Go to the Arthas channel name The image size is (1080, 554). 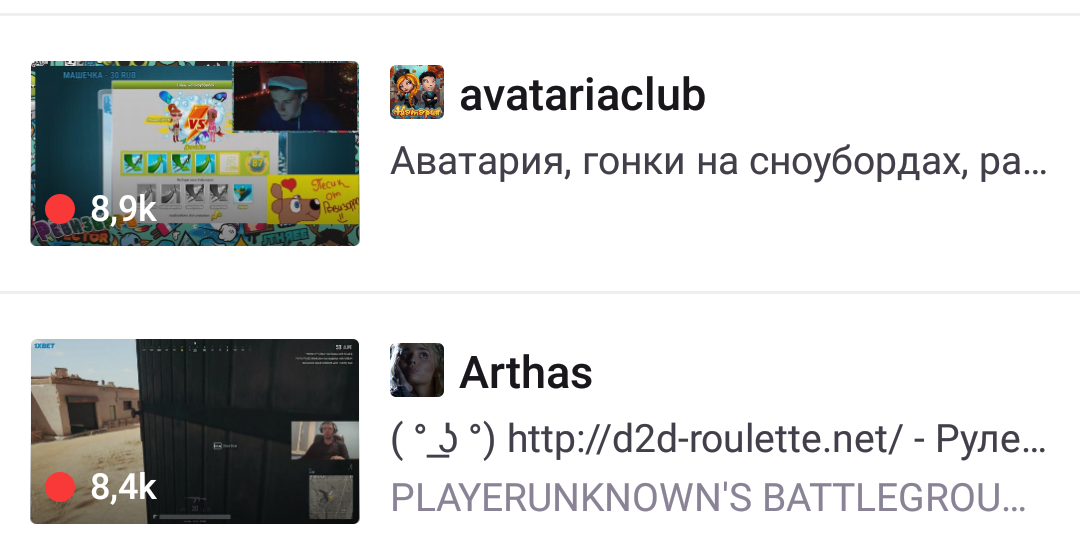click(526, 372)
